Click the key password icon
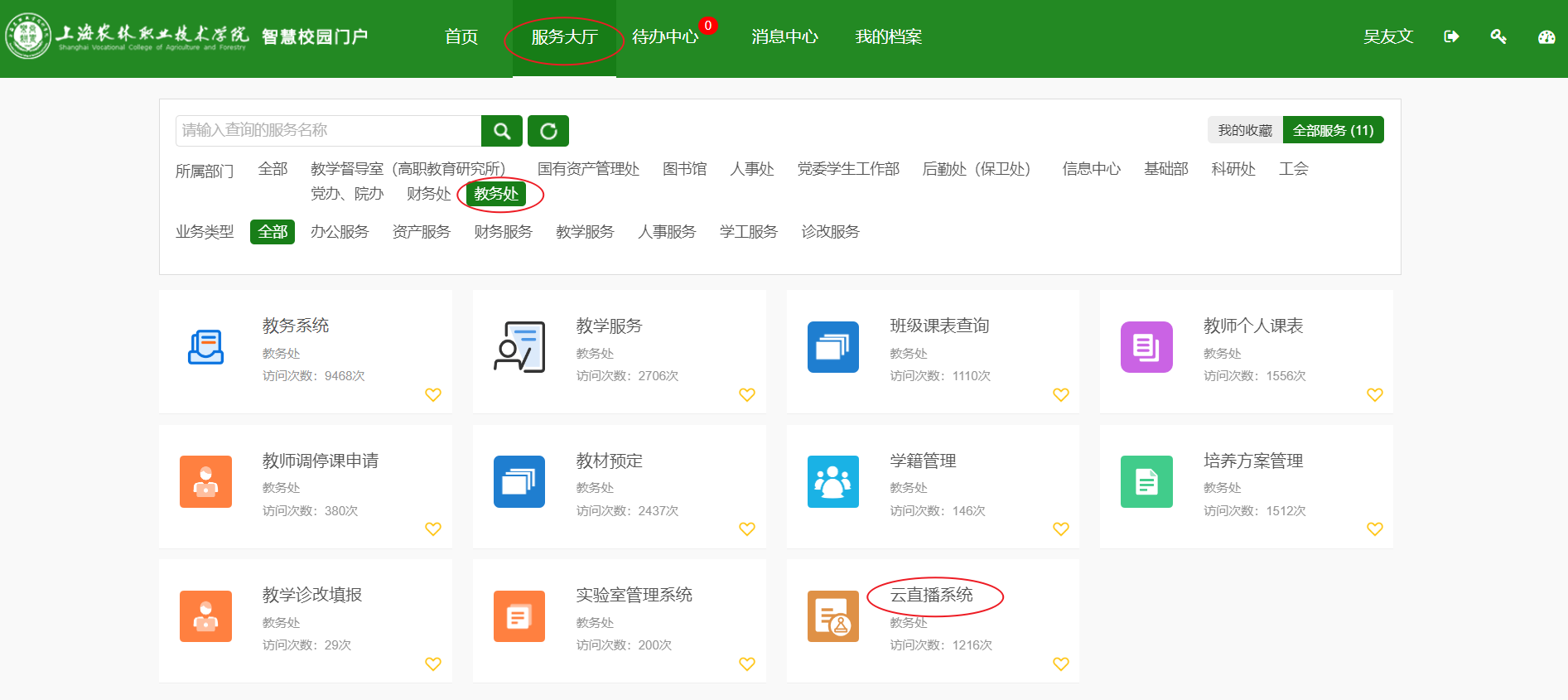 coord(1498,36)
